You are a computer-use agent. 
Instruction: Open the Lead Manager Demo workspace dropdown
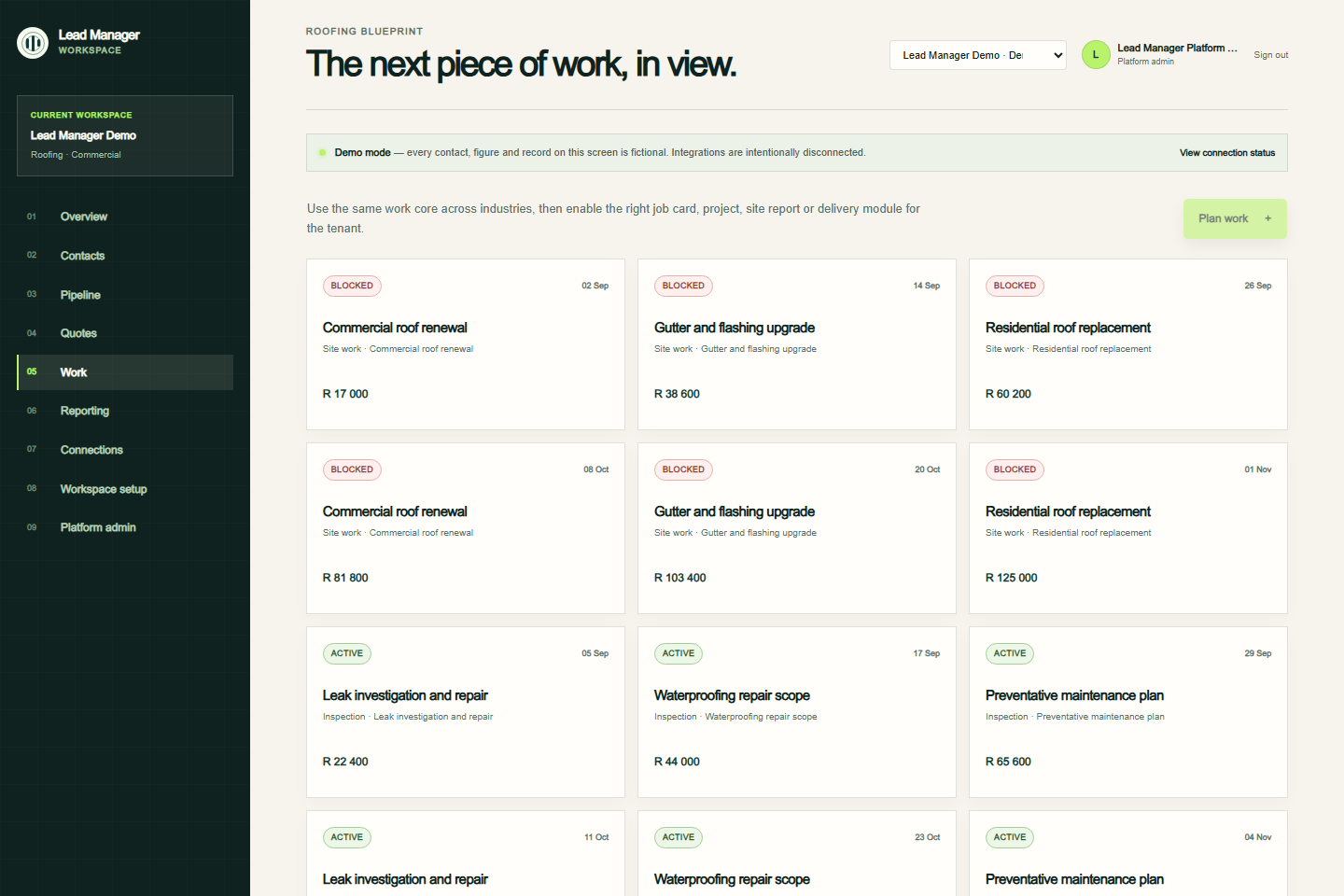pos(978,55)
